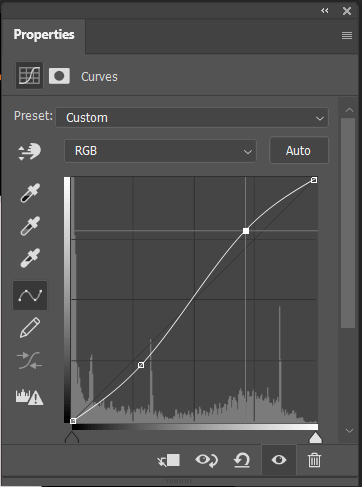View previous state with eye-arrow icon

(206, 460)
